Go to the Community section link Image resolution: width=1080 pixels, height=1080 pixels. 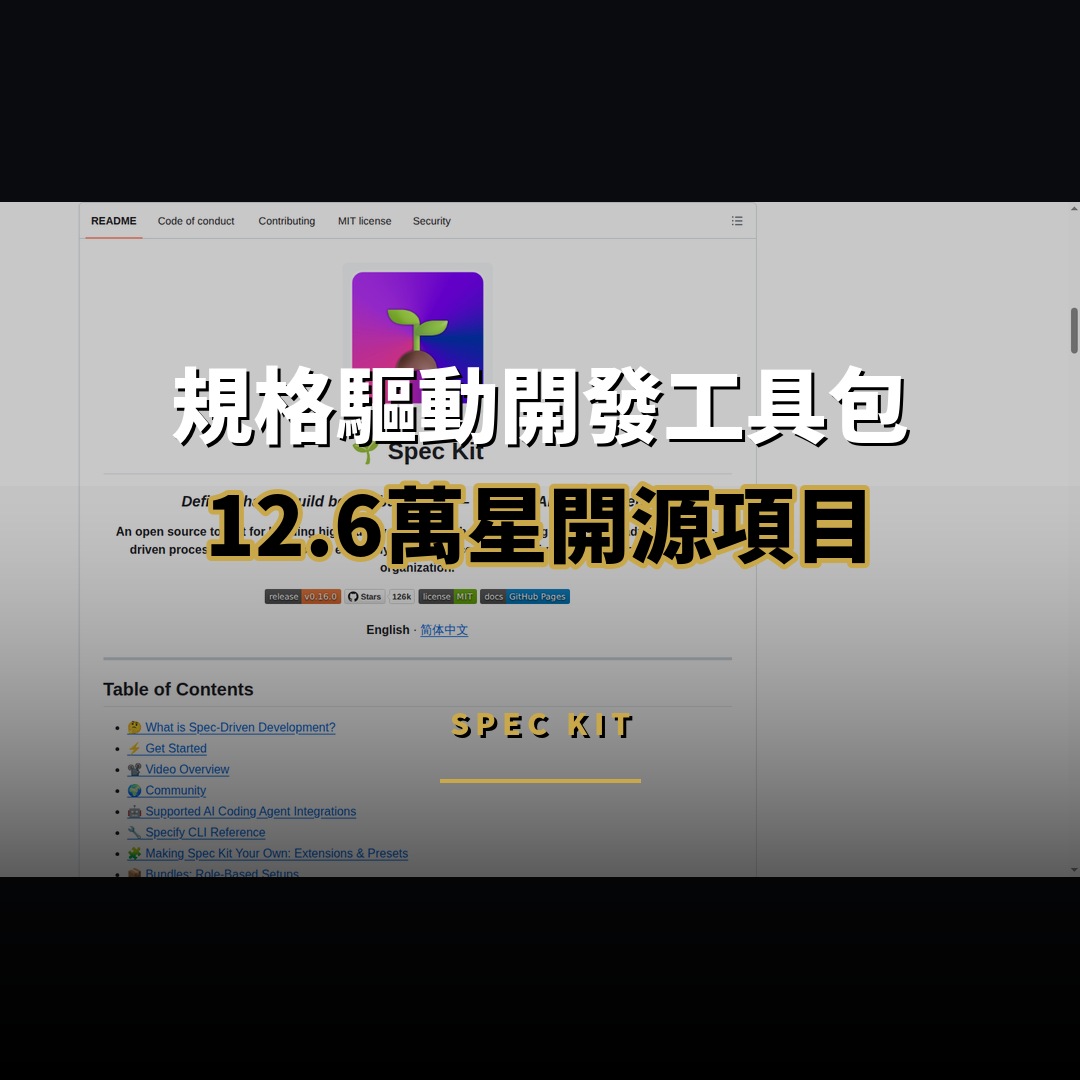click(167, 791)
